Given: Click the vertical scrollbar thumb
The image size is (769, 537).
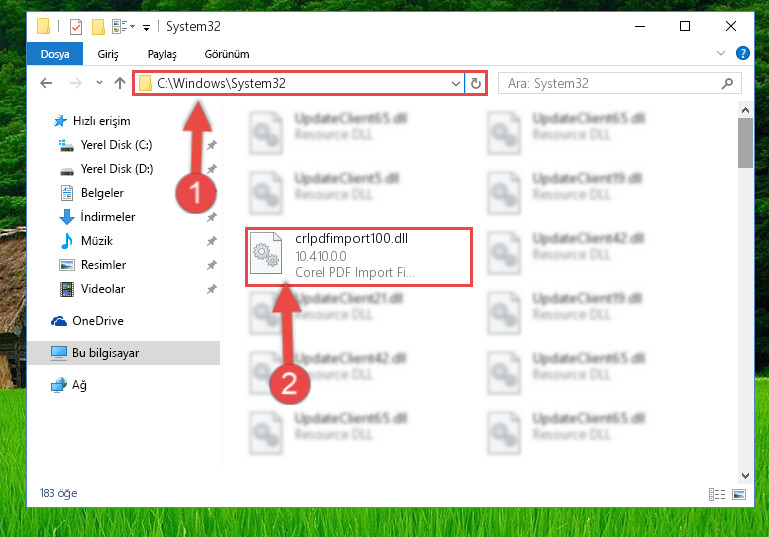Looking at the screenshot, I should tap(745, 143).
